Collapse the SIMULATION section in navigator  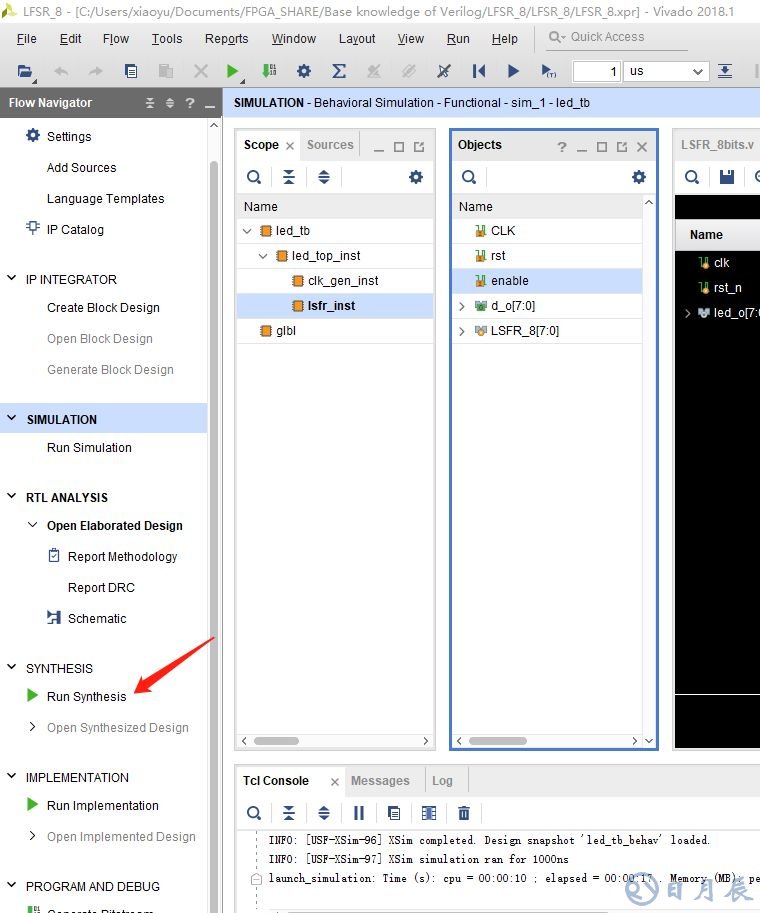pyautogui.click(x=12, y=419)
